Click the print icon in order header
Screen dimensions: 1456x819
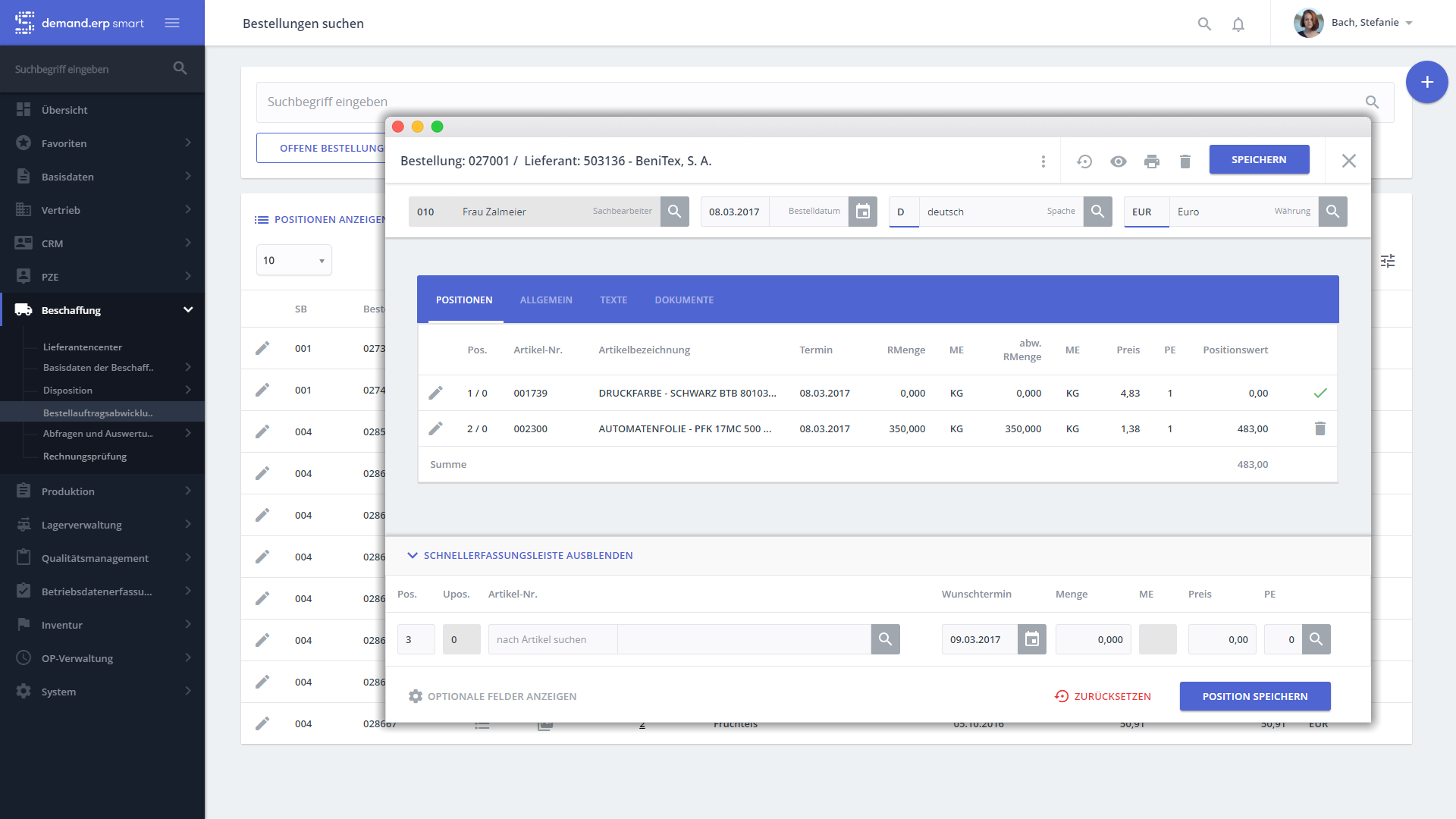1151,161
